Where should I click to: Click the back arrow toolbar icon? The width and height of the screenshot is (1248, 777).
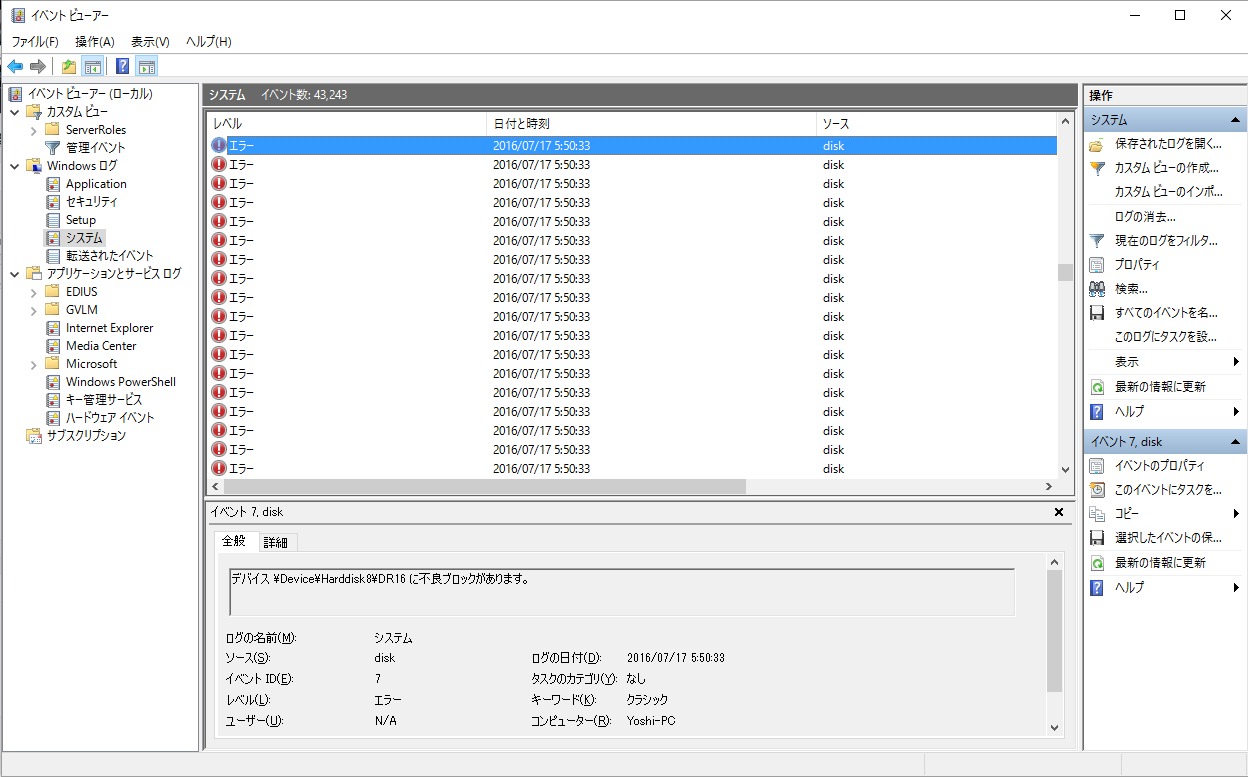point(15,67)
